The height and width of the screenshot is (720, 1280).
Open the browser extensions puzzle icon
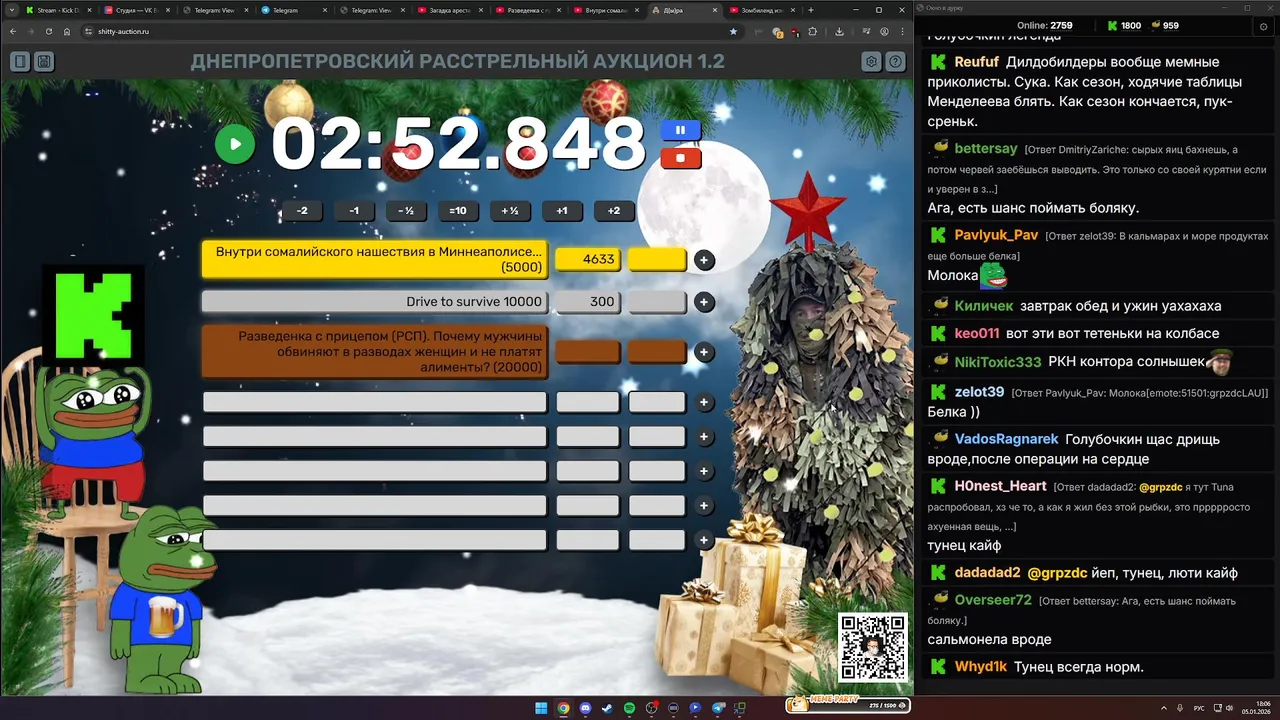click(813, 31)
